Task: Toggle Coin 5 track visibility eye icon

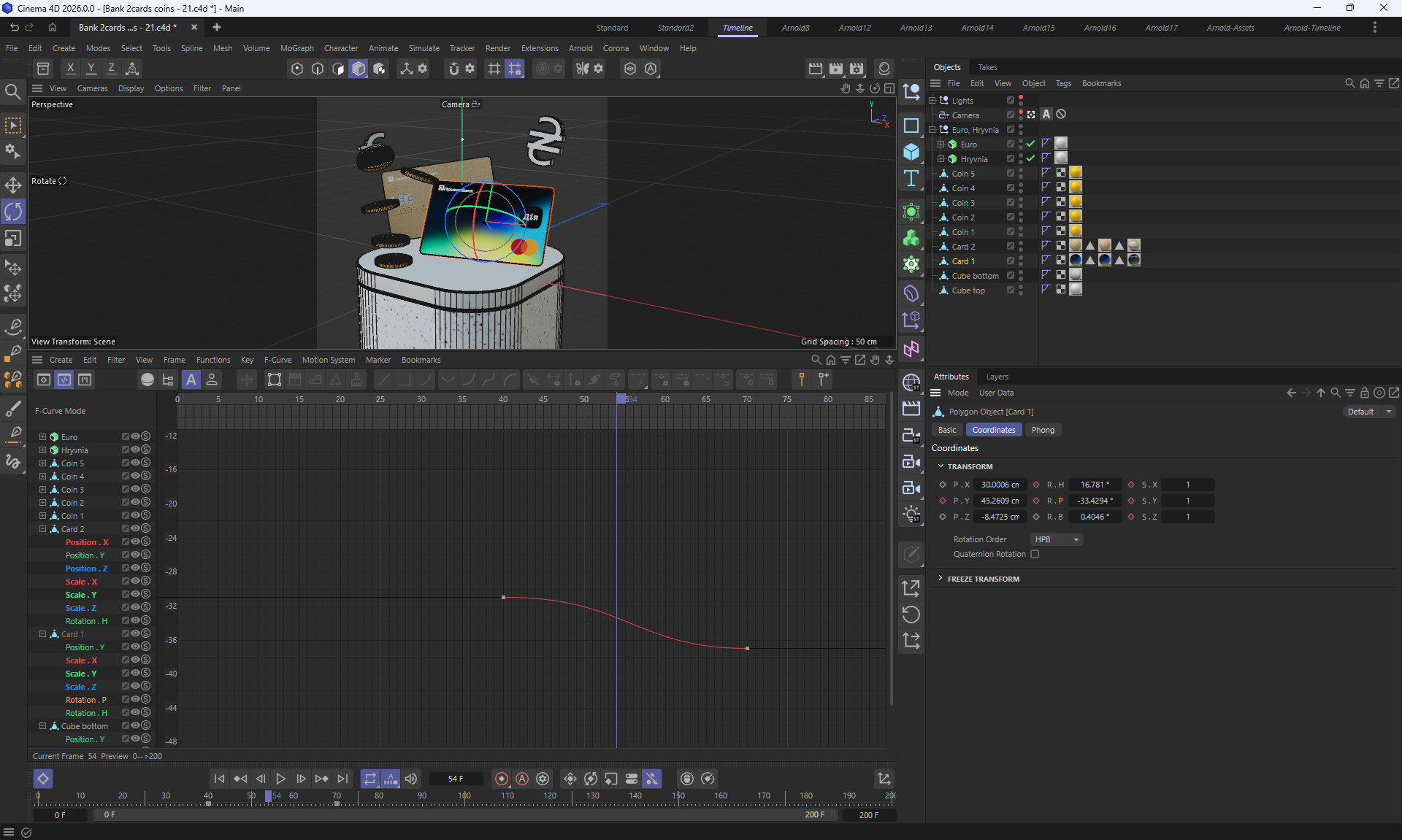Action: pos(135,463)
